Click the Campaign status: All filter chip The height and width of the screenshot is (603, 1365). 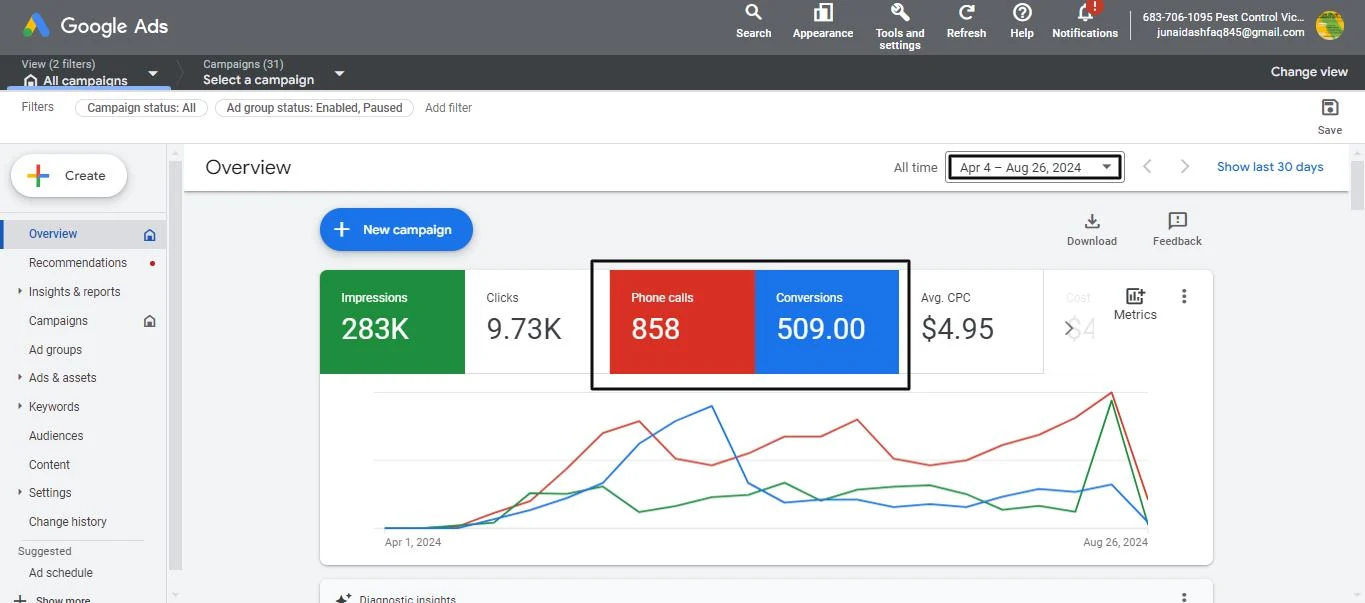point(141,108)
